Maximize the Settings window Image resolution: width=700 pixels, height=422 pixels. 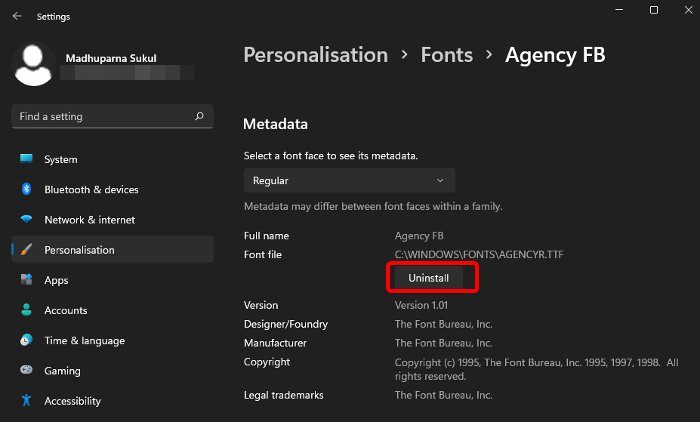(653, 10)
